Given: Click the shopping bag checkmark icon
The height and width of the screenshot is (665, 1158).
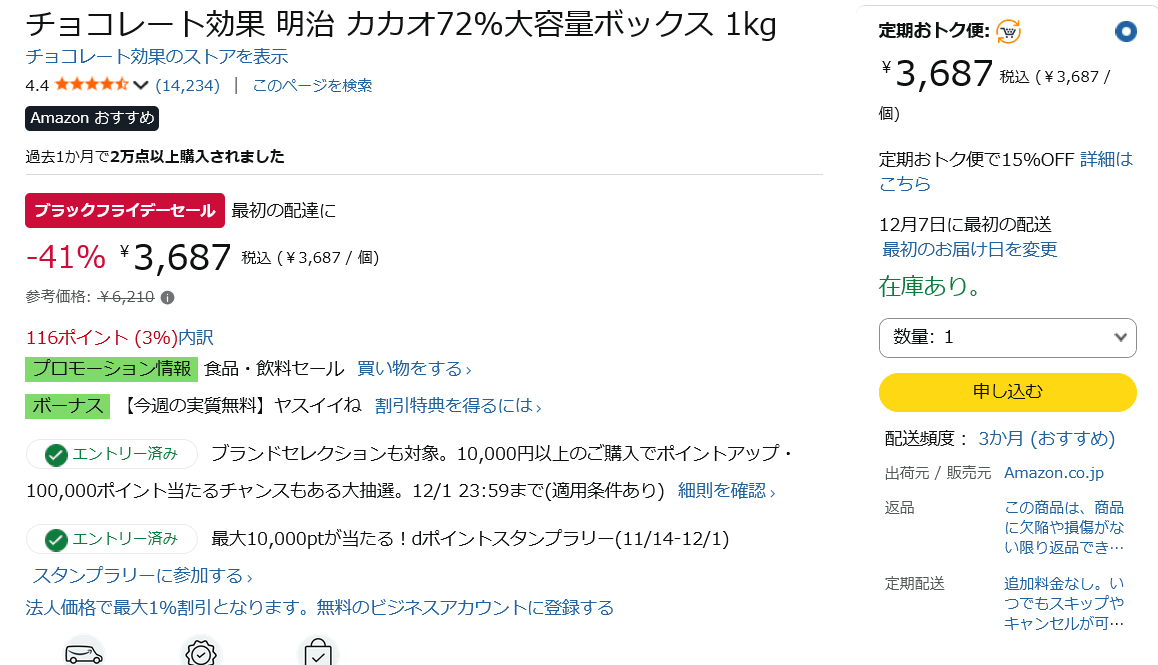Looking at the screenshot, I should 319,653.
